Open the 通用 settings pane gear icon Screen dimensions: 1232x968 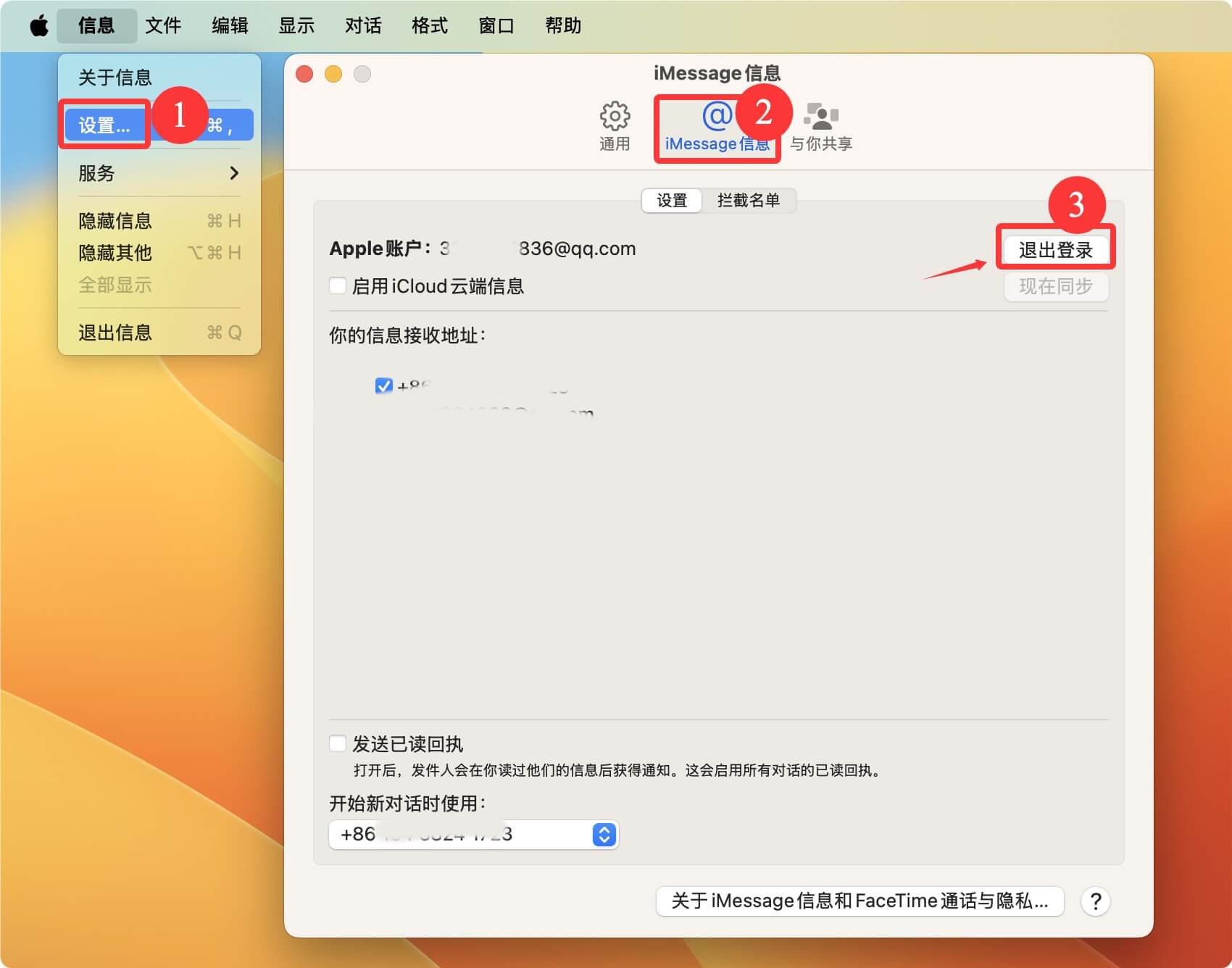pyautogui.click(x=615, y=125)
